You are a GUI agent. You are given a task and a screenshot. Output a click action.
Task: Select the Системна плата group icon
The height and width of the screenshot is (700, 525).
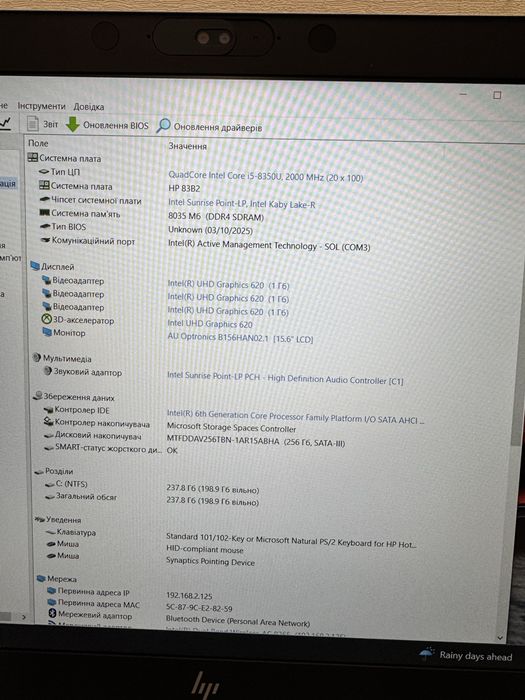[x=33, y=158]
